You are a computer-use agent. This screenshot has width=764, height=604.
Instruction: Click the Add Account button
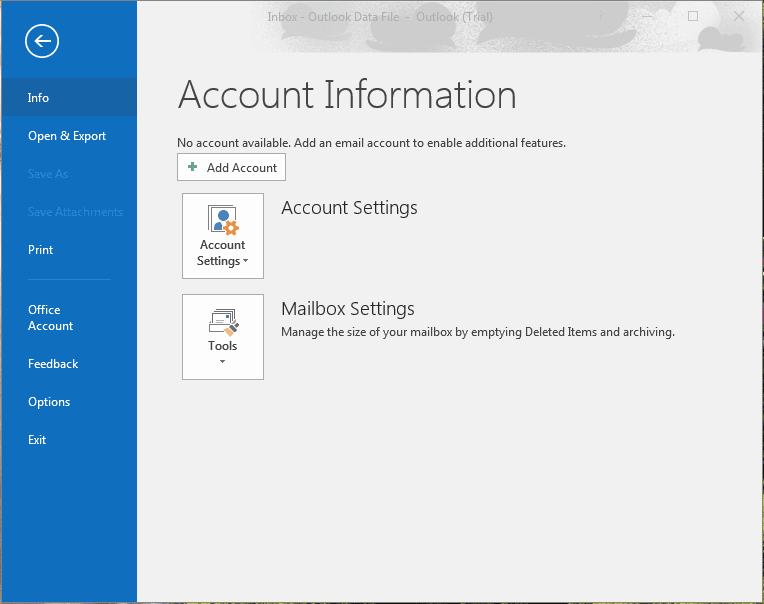231,168
